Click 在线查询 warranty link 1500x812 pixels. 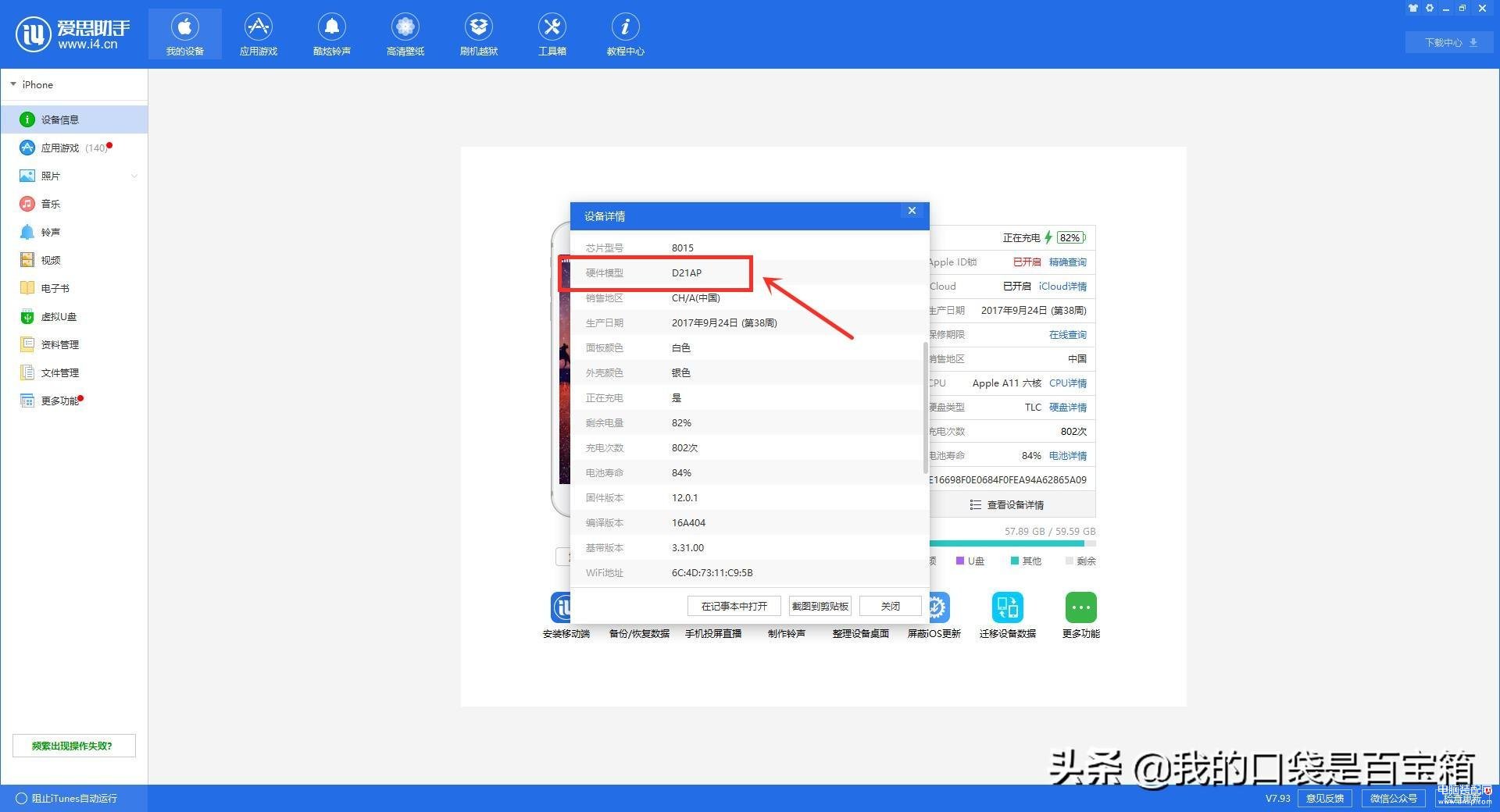tap(1067, 334)
